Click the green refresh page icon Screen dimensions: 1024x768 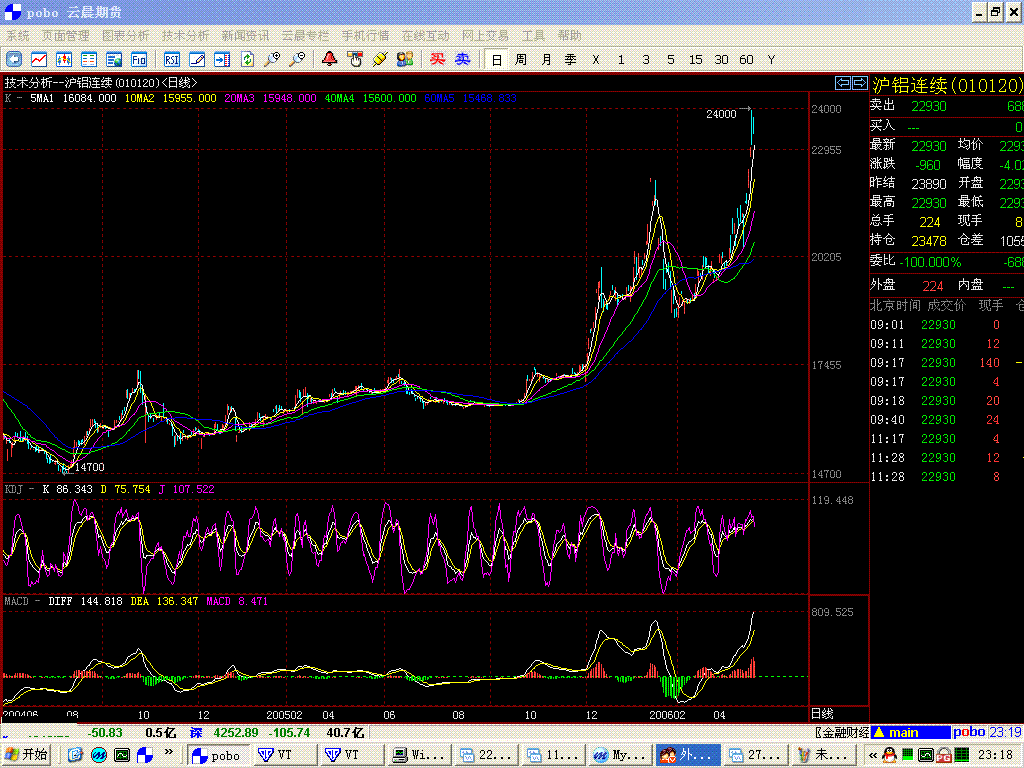(247, 59)
